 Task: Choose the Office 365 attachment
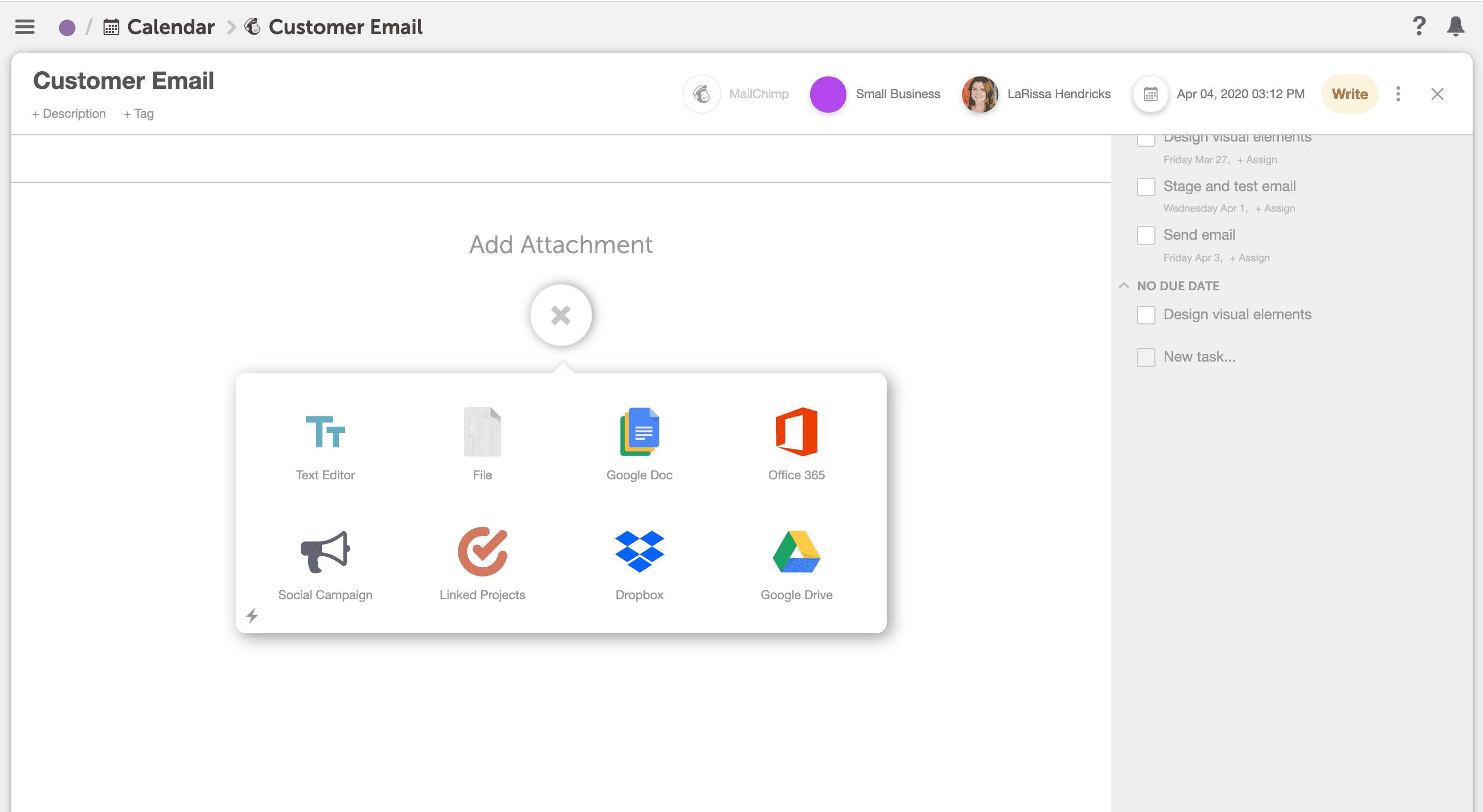(x=796, y=444)
